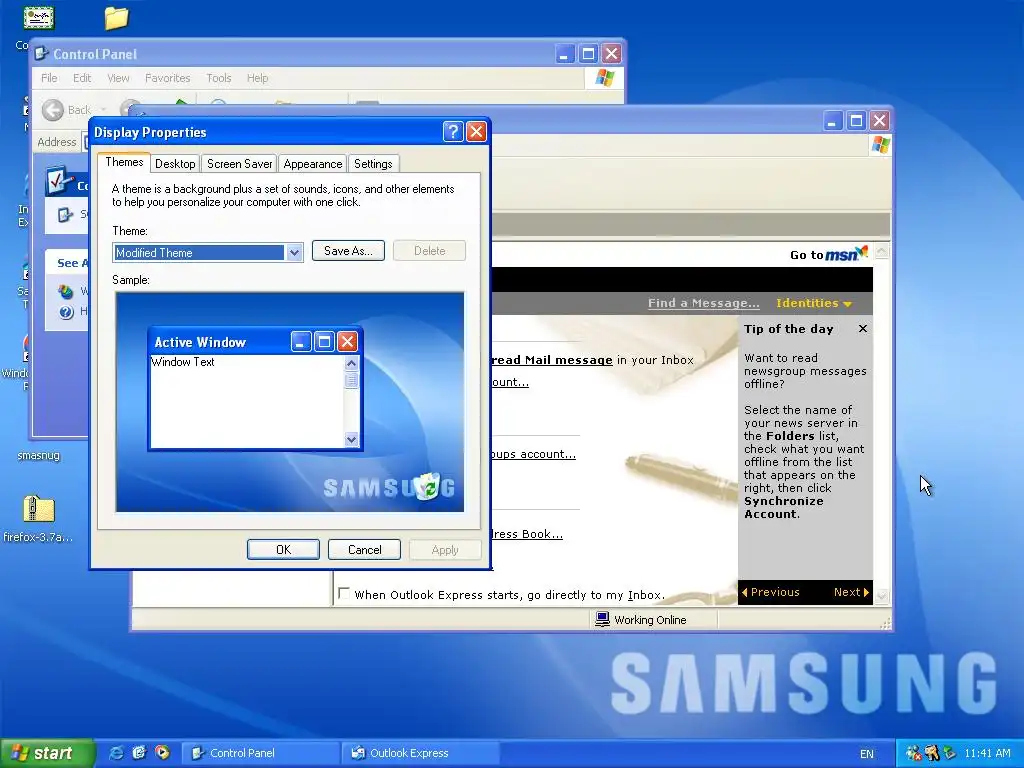The image size is (1024, 768).
Task: Click scroll down arrow in Outlook Express pane
Action: point(882,595)
